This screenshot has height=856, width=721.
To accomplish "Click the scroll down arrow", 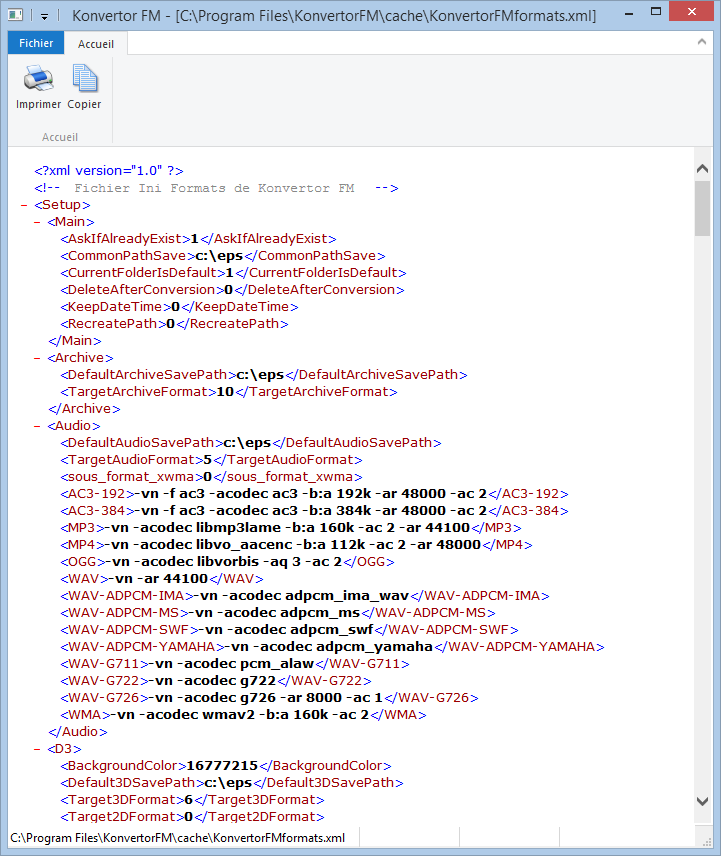I will pyautogui.click(x=702, y=801).
